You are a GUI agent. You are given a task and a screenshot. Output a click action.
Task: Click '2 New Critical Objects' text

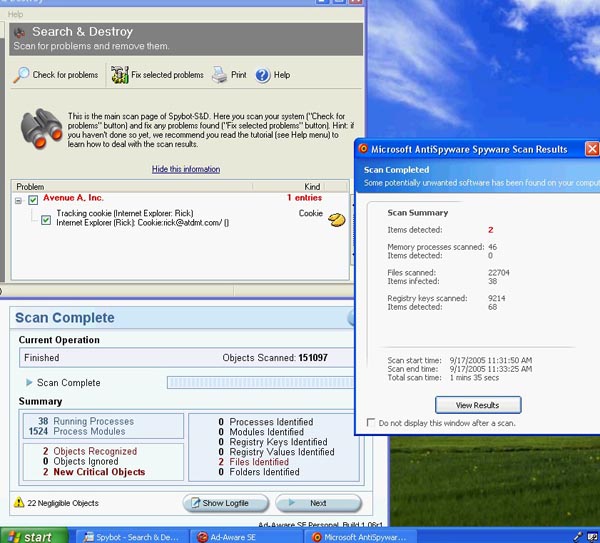click(94, 472)
